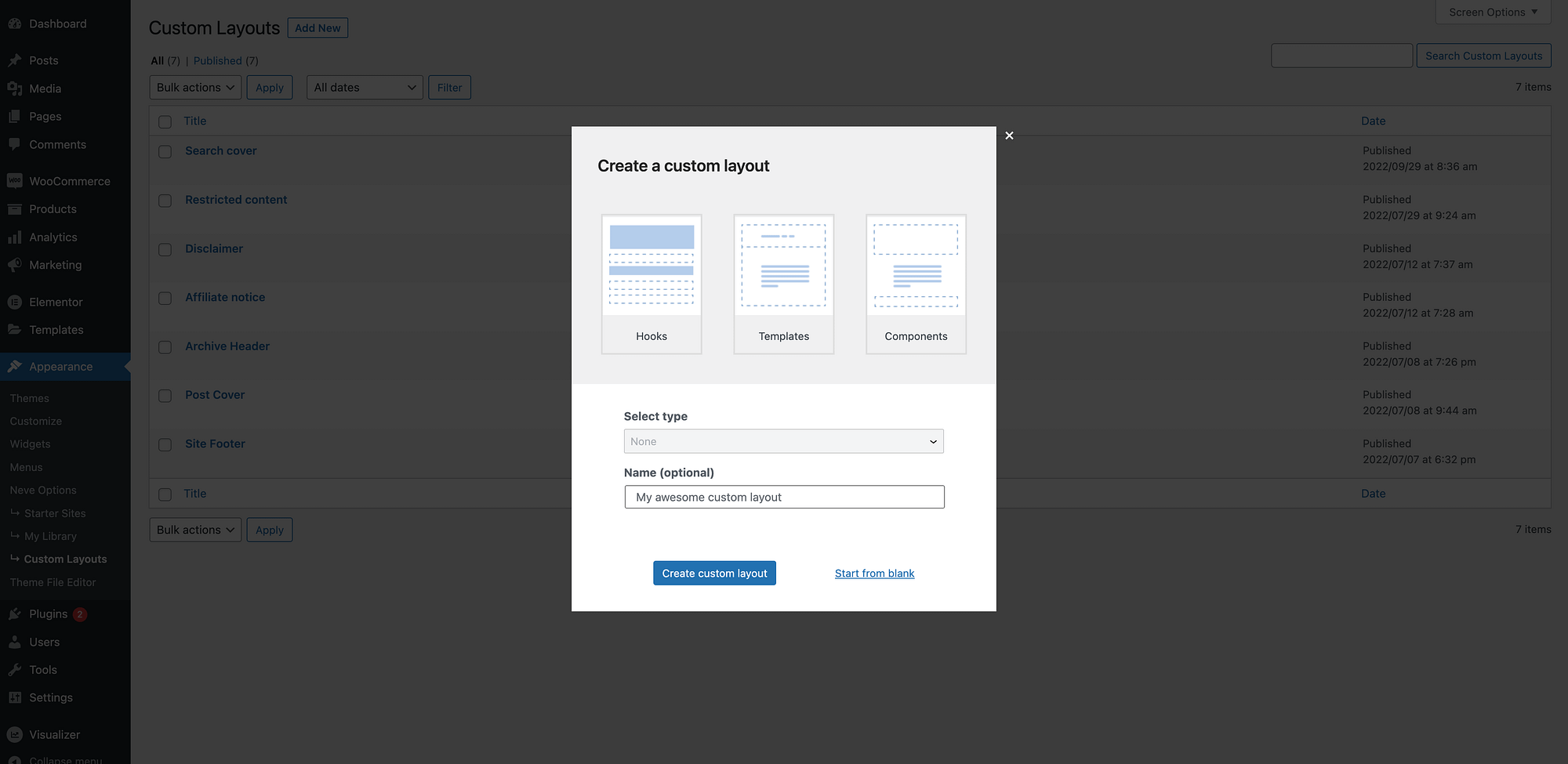
Task: Click the bottom Apply button
Action: 270,530
